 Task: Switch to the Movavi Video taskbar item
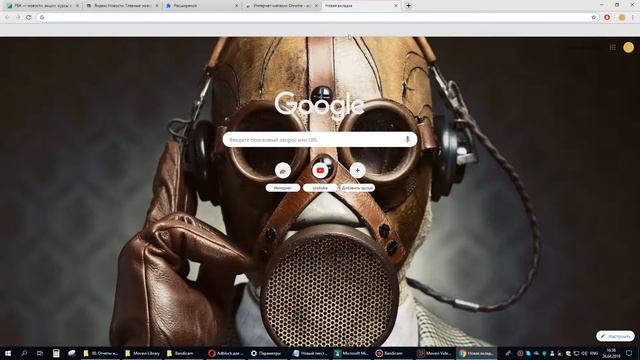(434, 353)
